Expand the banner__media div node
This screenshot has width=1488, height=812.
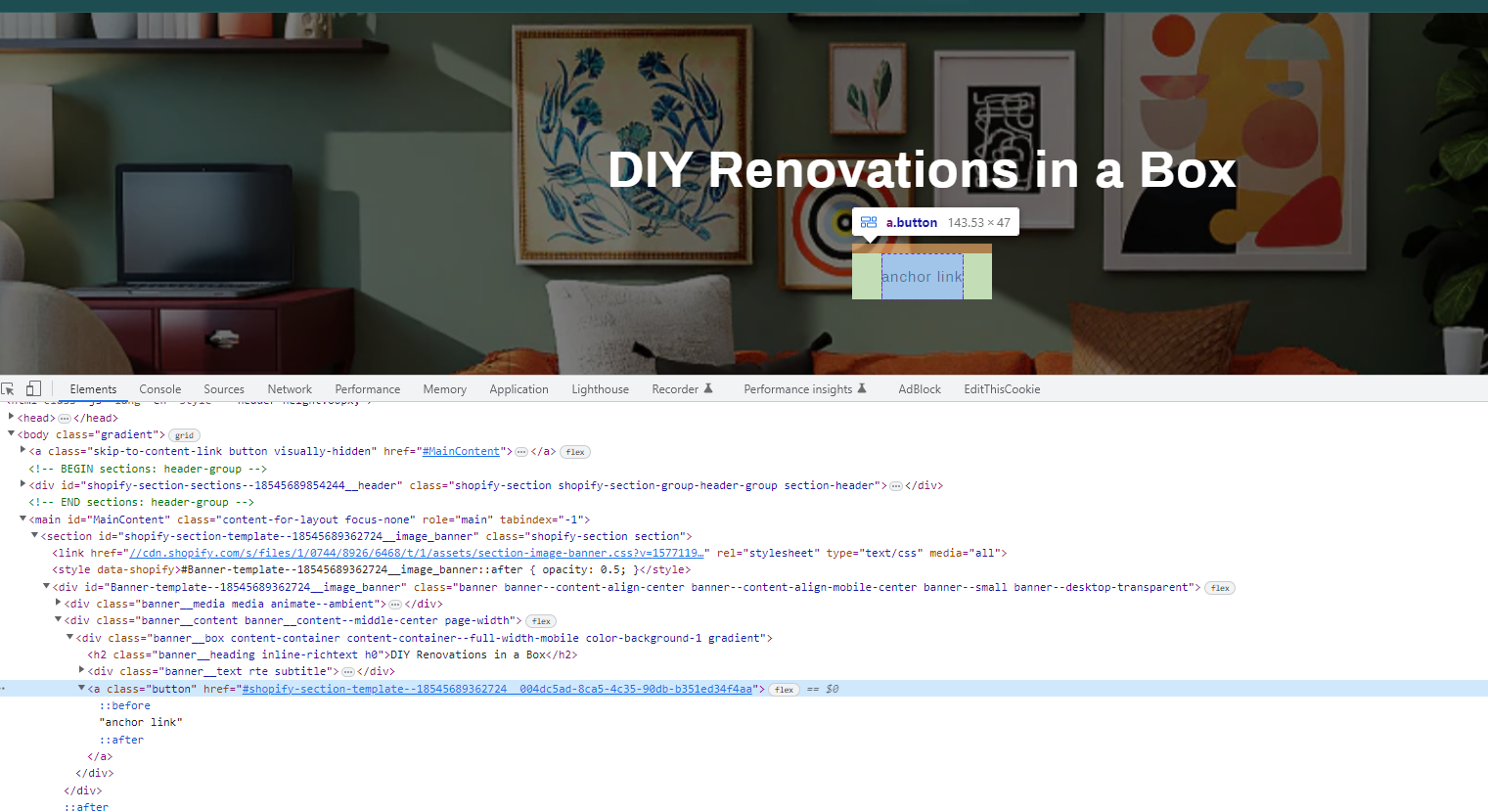tap(58, 603)
